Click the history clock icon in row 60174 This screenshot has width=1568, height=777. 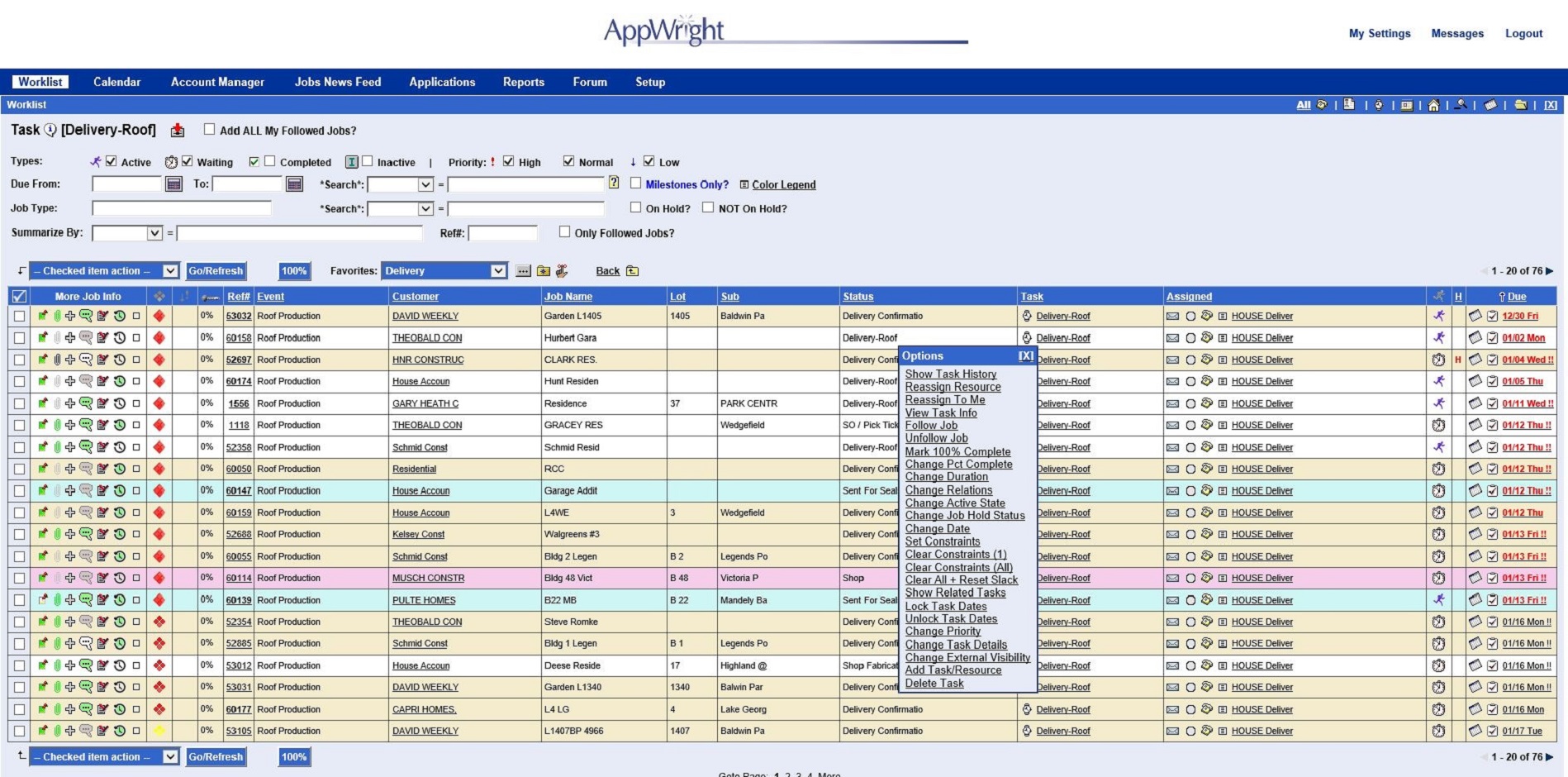(x=120, y=382)
